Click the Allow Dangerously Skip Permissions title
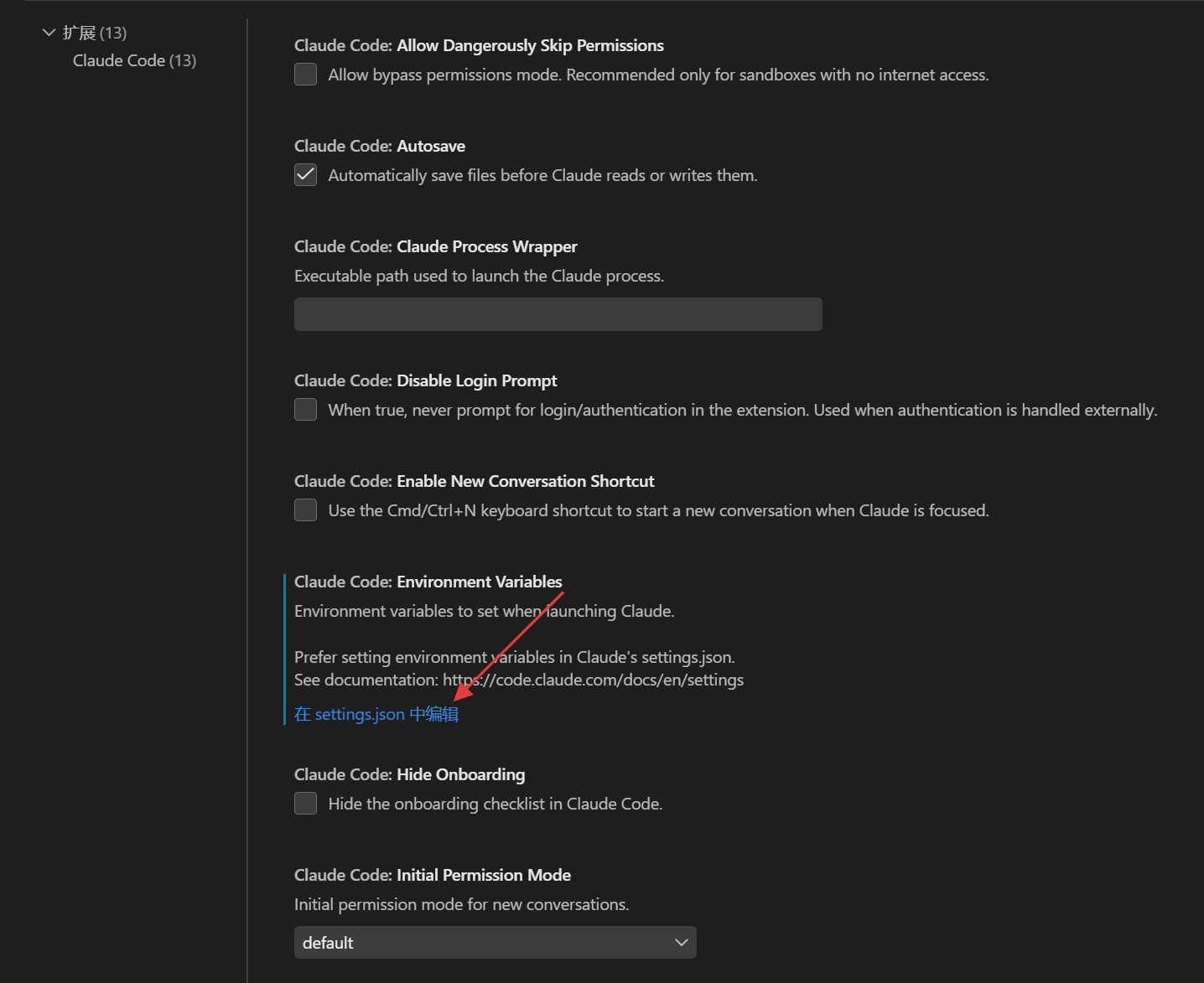The height and width of the screenshot is (983, 1204). [479, 45]
